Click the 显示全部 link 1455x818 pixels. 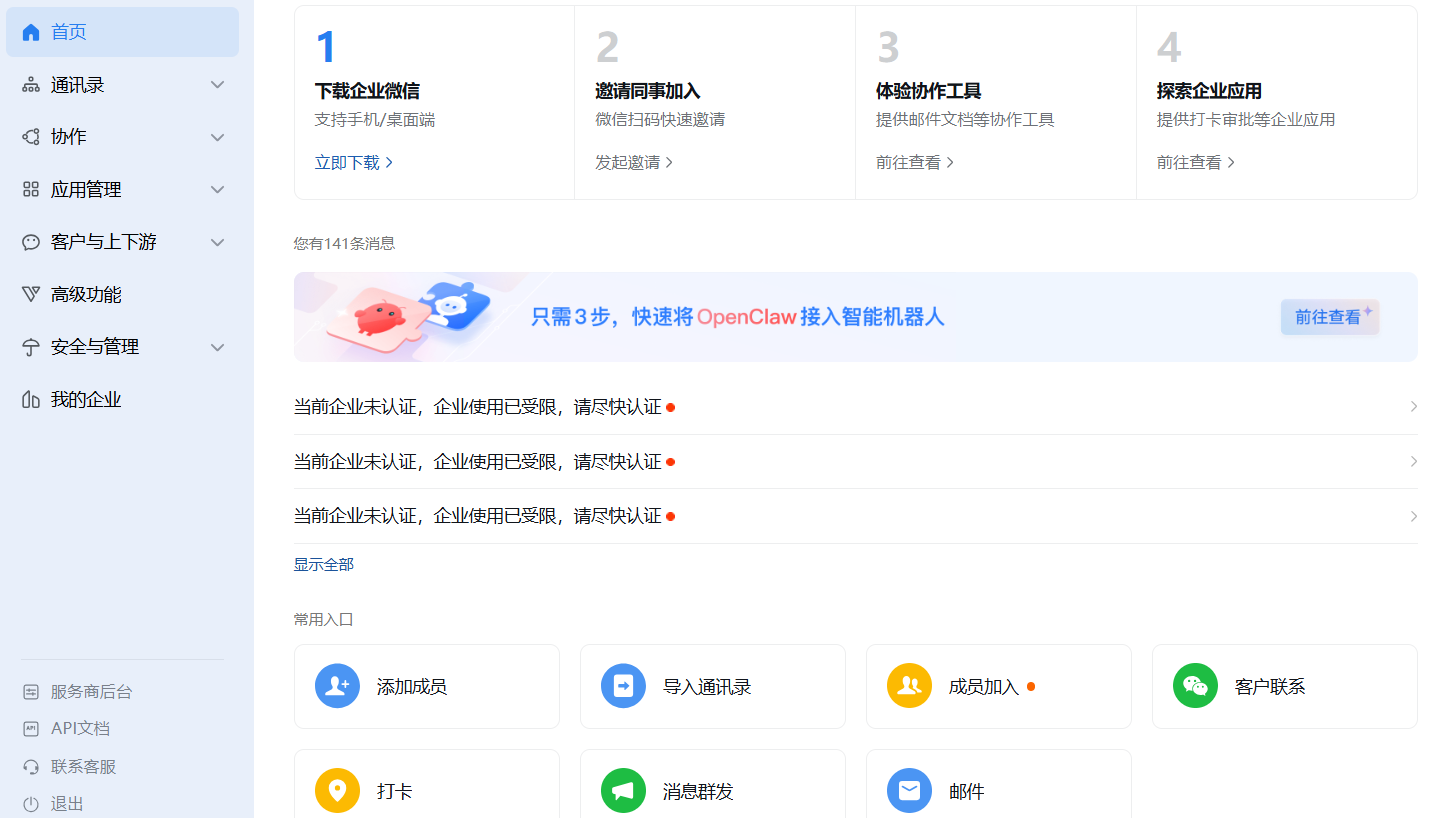coord(324,565)
